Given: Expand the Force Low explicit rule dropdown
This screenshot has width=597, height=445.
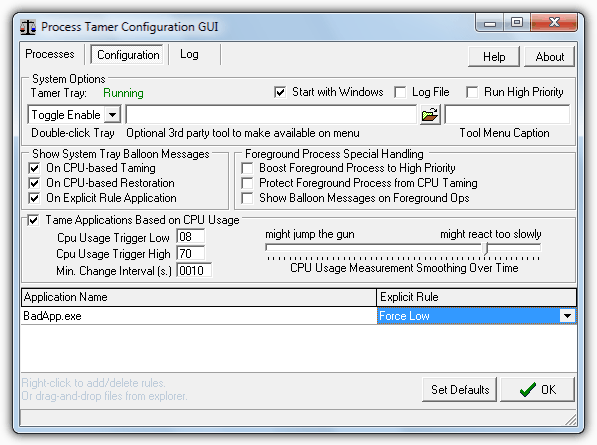Looking at the screenshot, I should pos(567,316).
